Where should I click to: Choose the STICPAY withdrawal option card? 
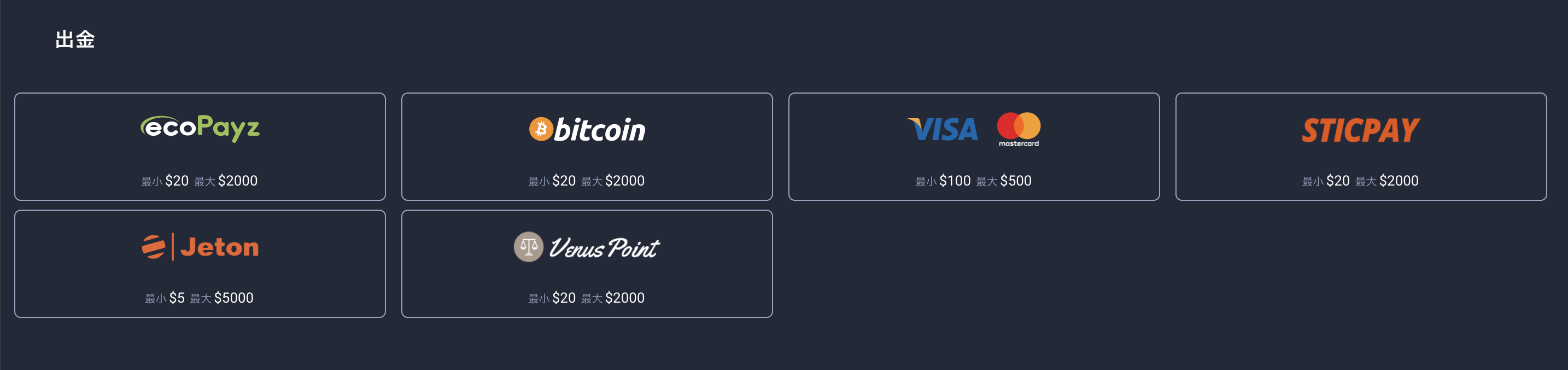[1361, 146]
